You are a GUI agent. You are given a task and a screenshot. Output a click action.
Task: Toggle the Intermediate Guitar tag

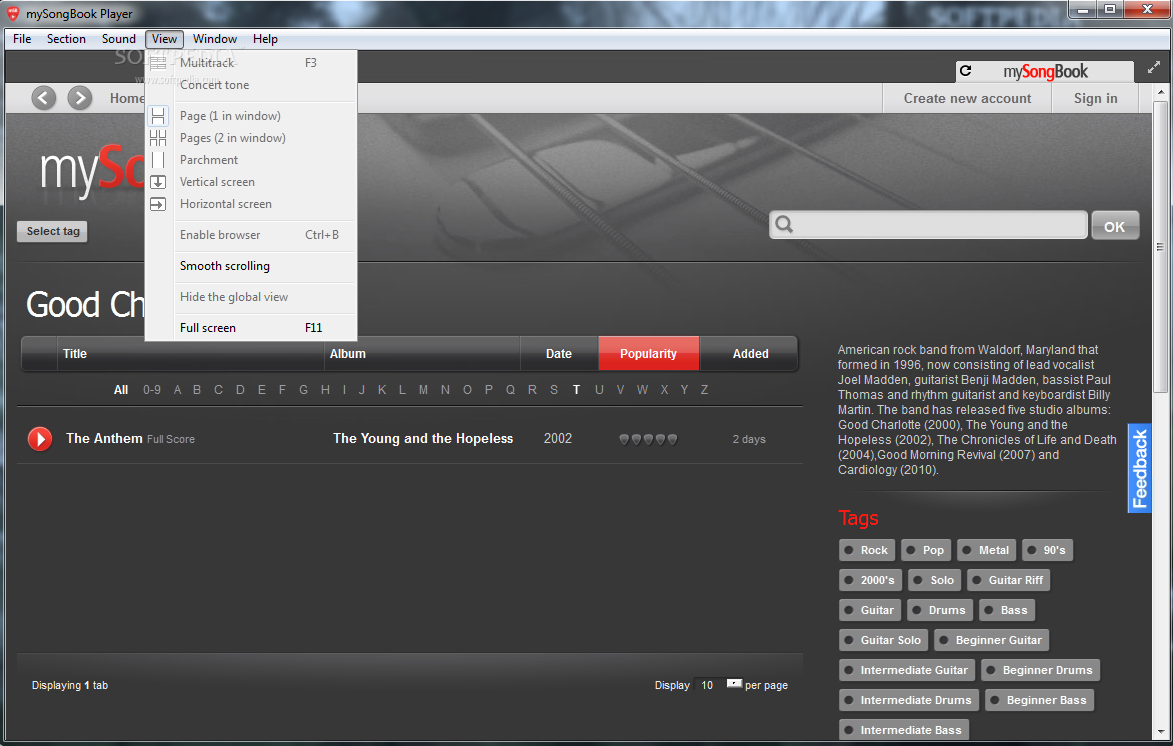click(907, 670)
